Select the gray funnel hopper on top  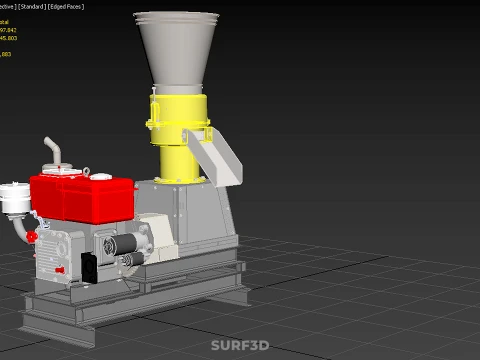click(176, 52)
